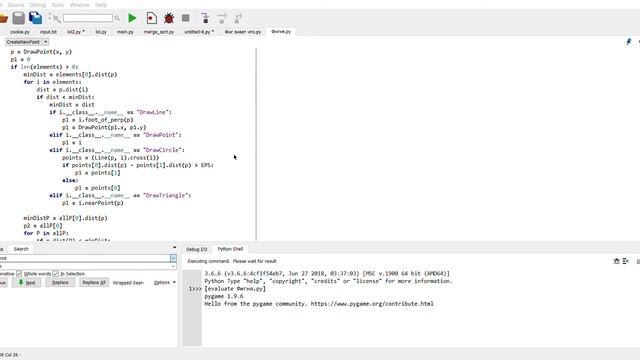Click the magnifier icon next to toolbar search box
This screenshot has width=640, height=360.
pyautogui.click(x=117, y=18)
